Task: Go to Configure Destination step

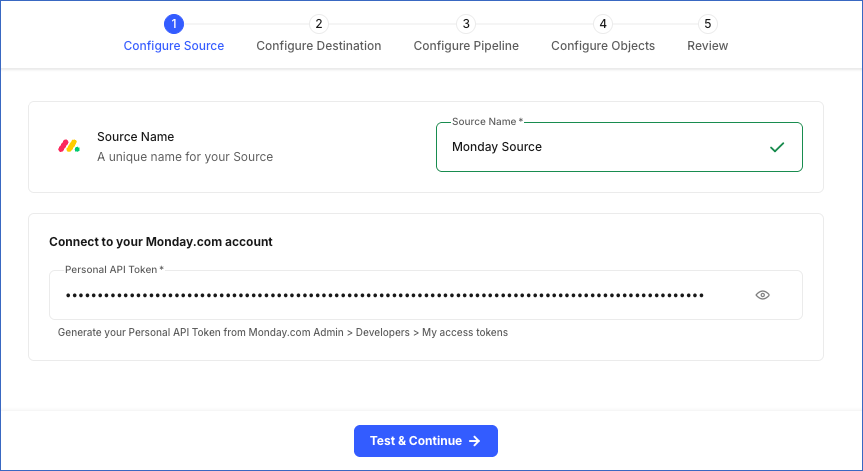Action: [319, 46]
